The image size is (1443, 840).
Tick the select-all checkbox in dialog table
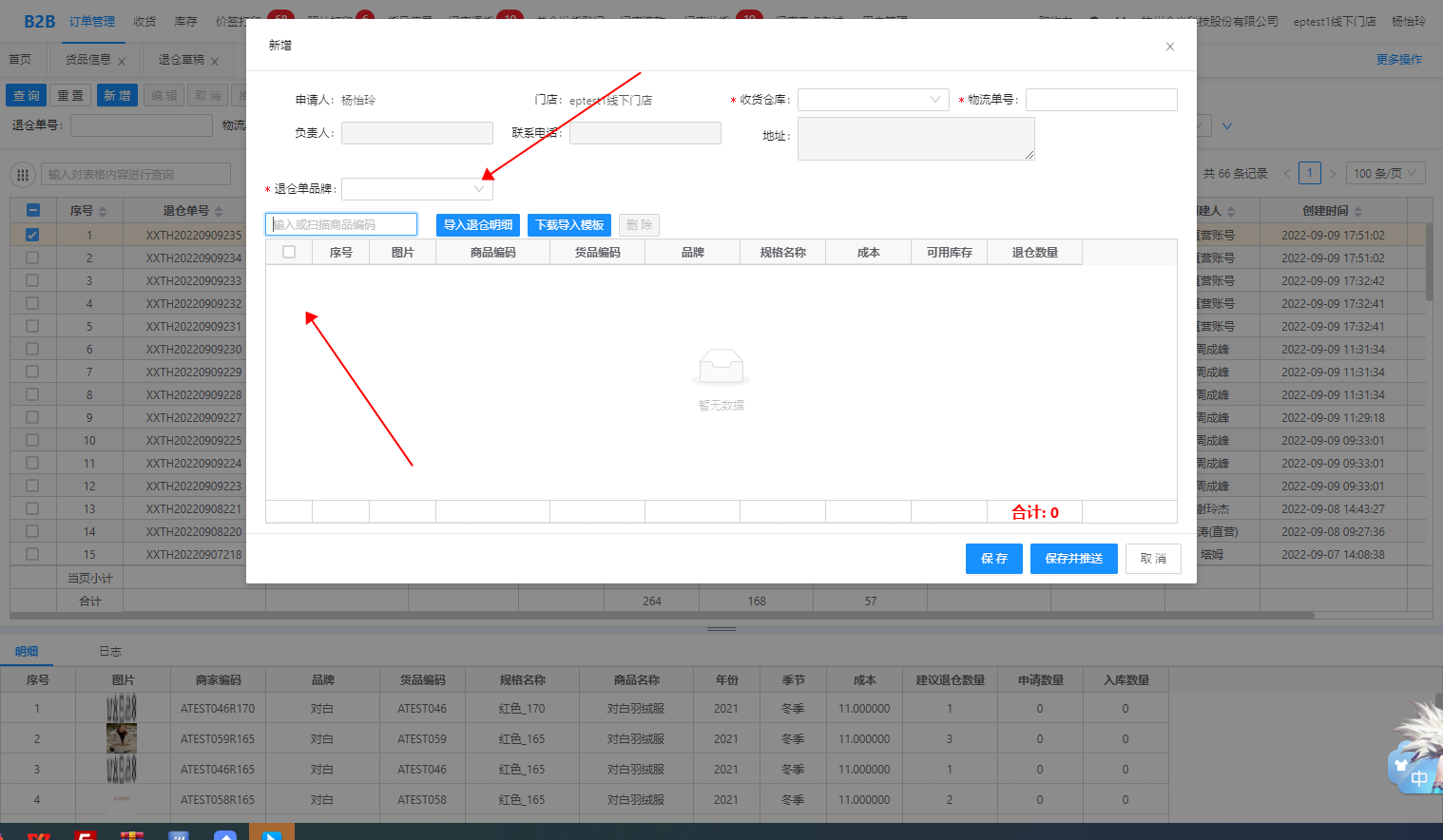click(289, 252)
